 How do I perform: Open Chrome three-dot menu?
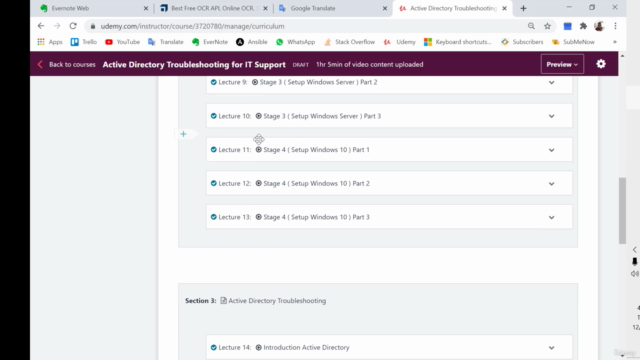pyautogui.click(x=615, y=26)
